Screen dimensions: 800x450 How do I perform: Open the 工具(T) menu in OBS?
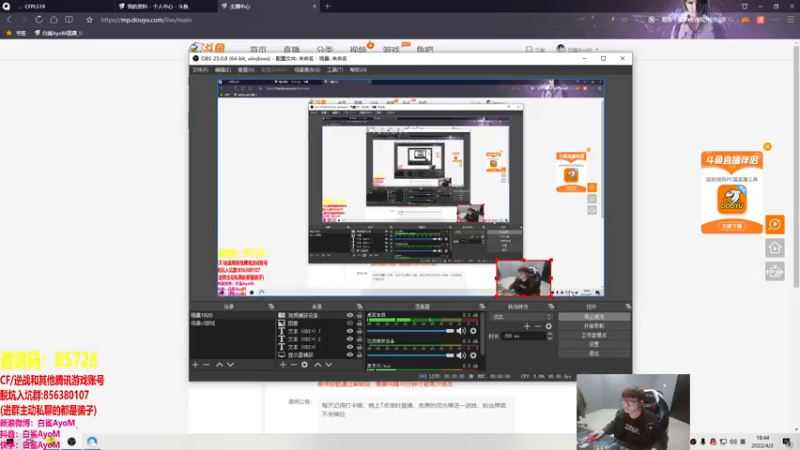point(335,70)
